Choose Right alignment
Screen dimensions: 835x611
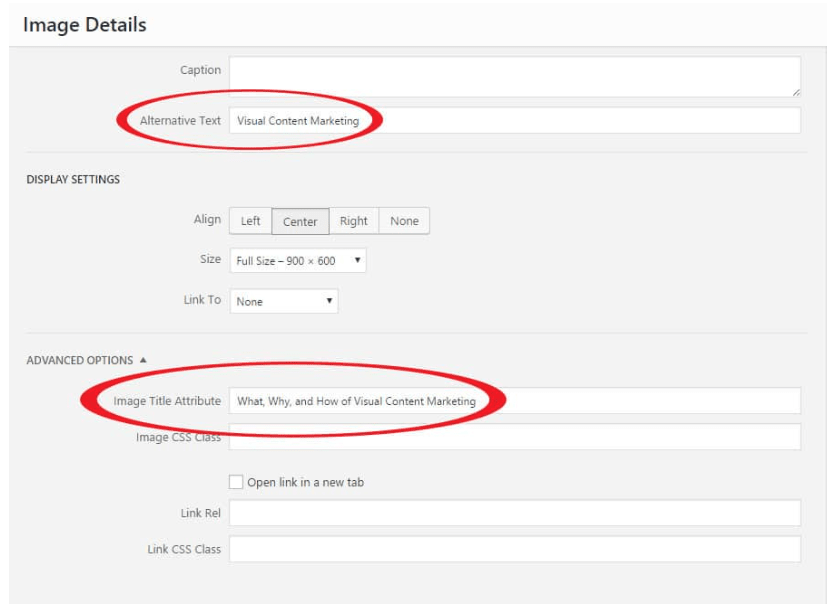pyautogui.click(x=353, y=221)
